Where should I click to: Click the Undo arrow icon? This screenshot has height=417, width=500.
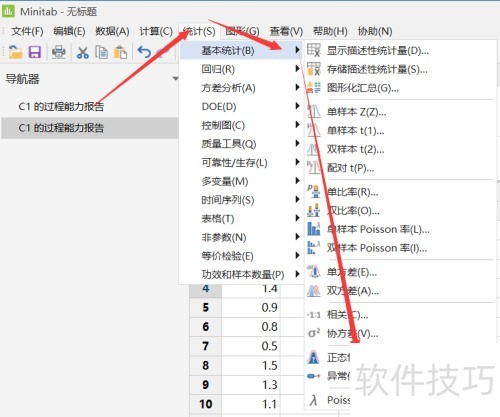[144, 52]
